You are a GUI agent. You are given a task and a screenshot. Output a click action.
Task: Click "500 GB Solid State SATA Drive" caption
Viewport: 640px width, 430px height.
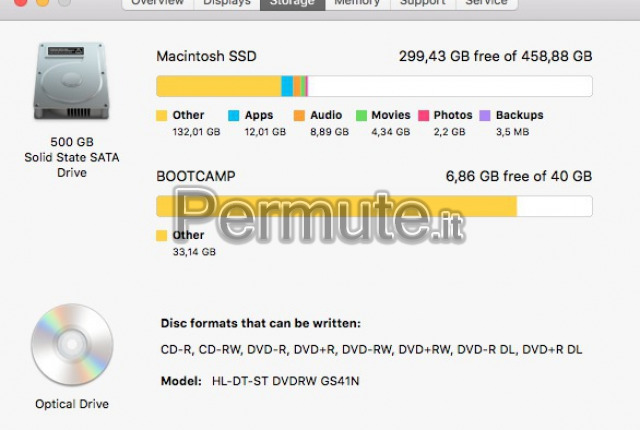[72, 157]
